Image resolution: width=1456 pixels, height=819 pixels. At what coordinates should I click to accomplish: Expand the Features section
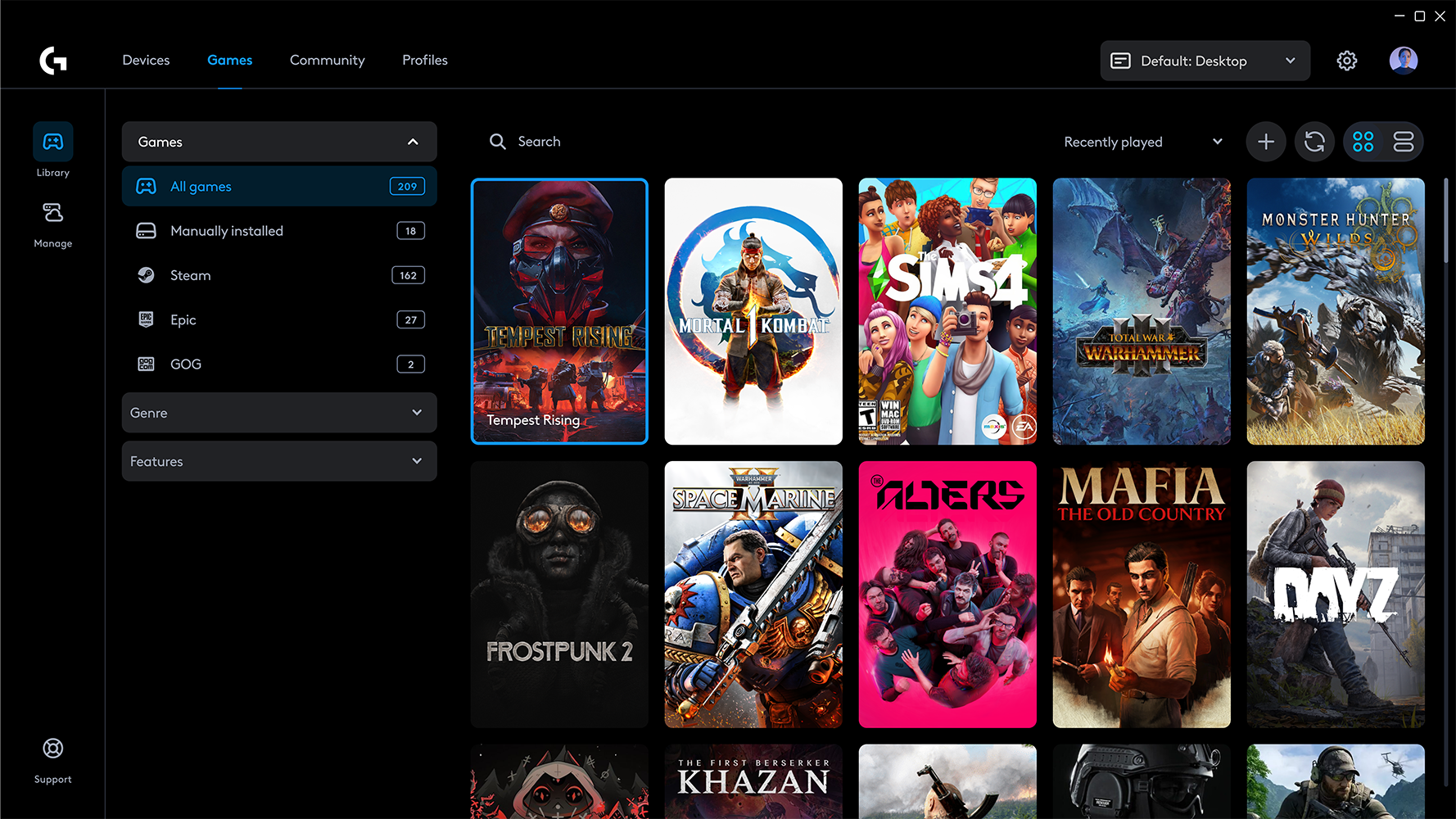point(278,460)
